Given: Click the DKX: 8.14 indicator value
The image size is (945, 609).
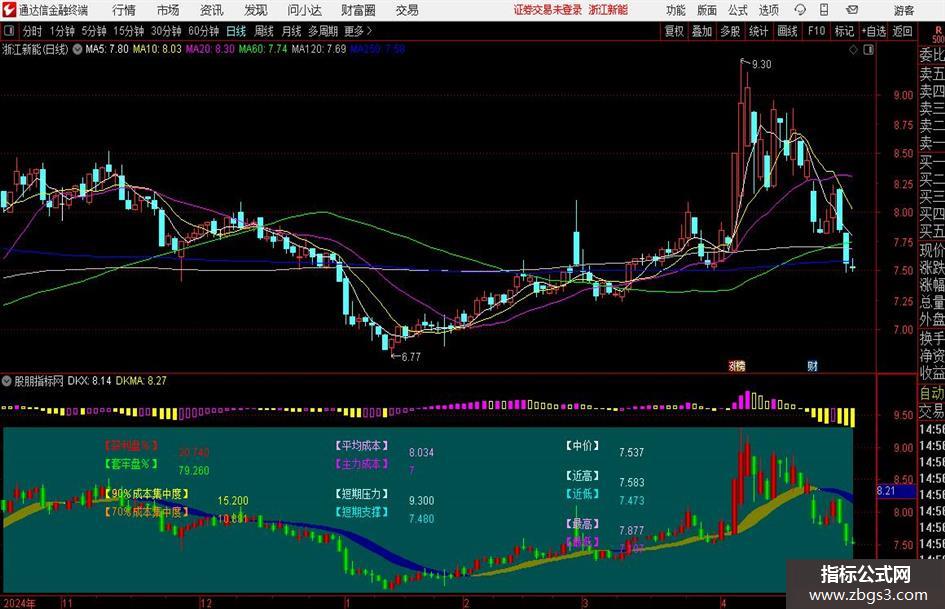Looking at the screenshot, I should tap(89, 380).
